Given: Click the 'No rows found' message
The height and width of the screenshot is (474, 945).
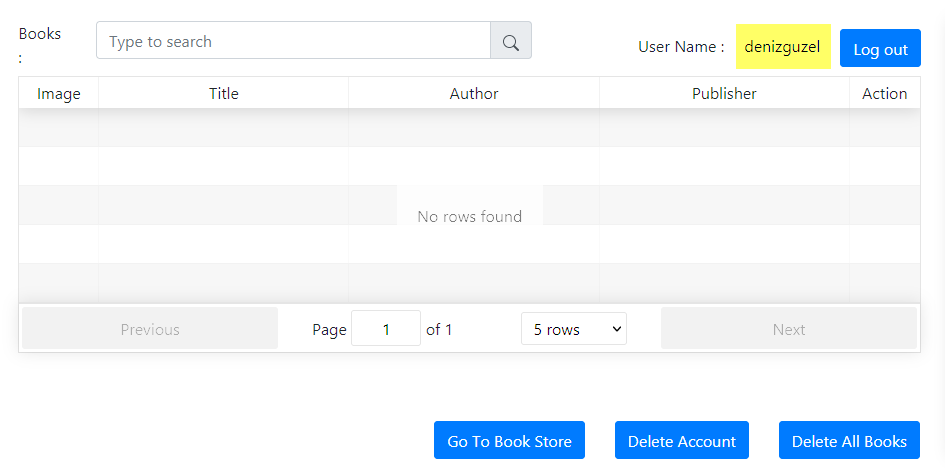Looking at the screenshot, I should (469, 216).
